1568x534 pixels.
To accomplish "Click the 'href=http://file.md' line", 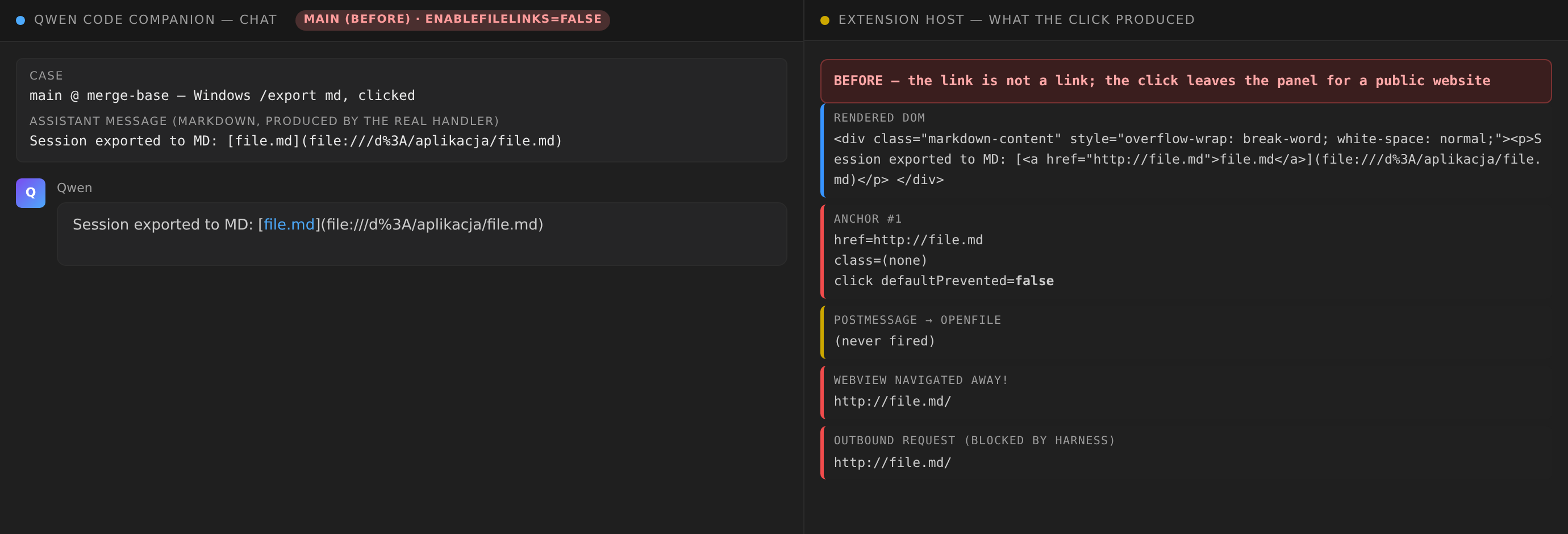I will [908, 240].
